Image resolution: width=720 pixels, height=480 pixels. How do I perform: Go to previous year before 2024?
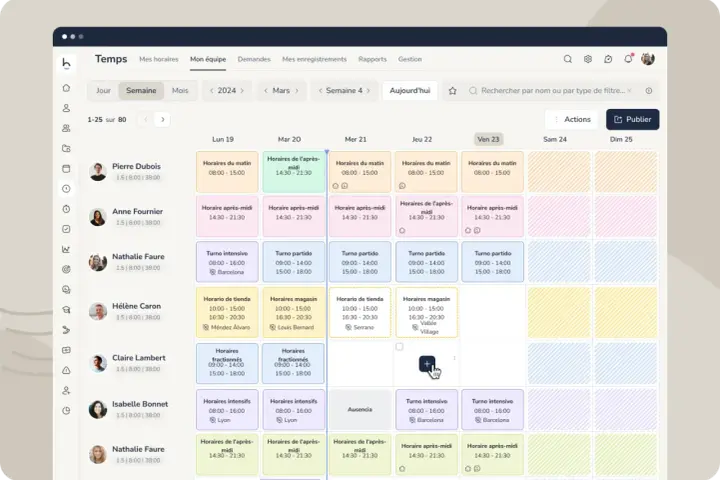coord(211,90)
